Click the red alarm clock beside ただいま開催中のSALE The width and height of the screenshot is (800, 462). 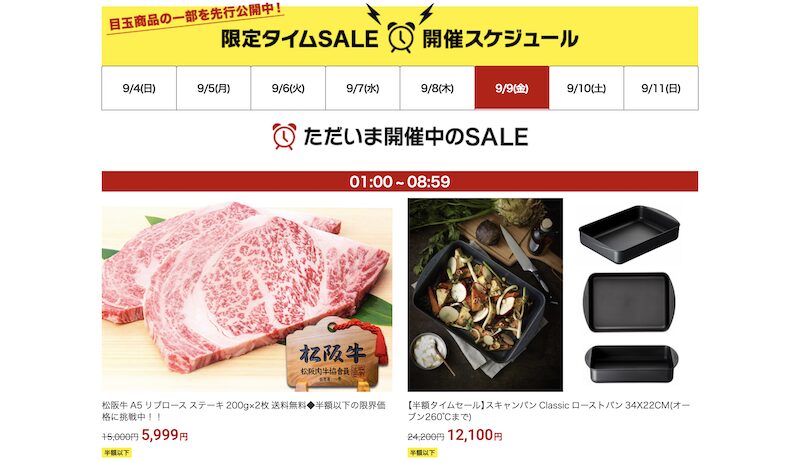point(284,137)
